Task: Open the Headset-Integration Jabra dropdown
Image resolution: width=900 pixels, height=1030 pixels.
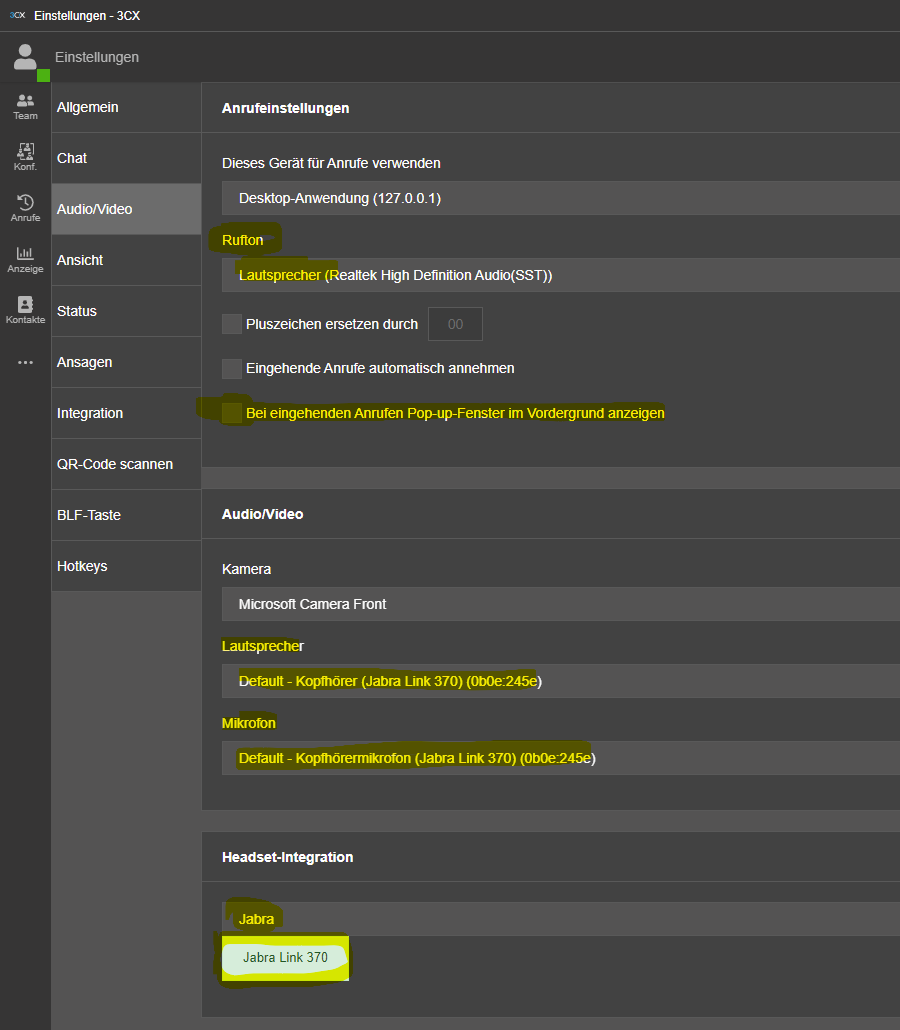Action: pyautogui.click(x=560, y=919)
